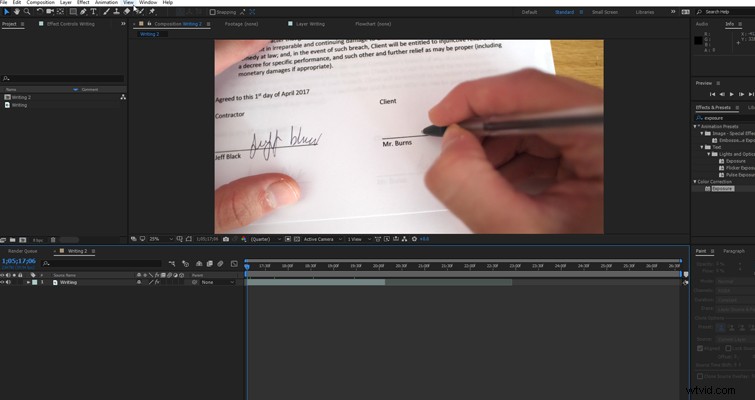Open the Effect menu
Image resolution: width=755 pixels, height=400 pixels.
(83, 2)
